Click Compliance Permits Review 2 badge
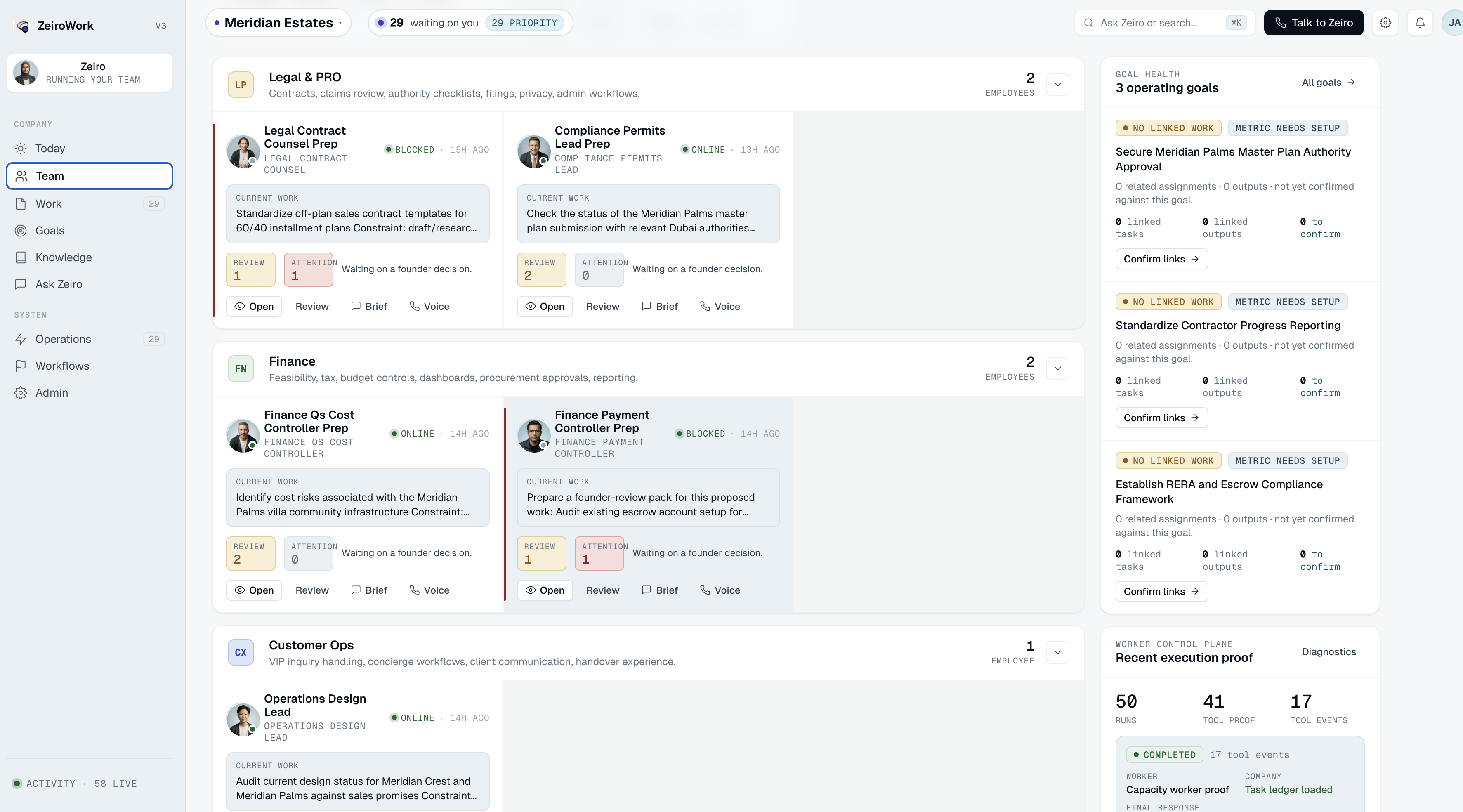The width and height of the screenshot is (1463, 812). [x=541, y=270]
